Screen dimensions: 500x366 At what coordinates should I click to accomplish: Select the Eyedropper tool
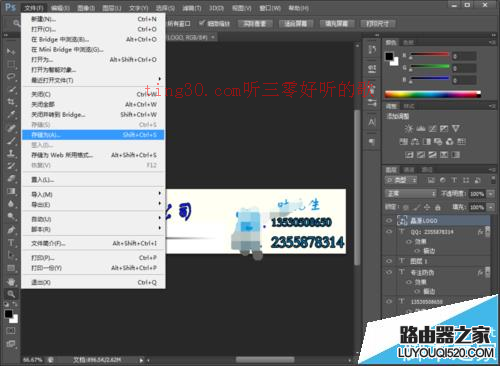tap(11, 115)
